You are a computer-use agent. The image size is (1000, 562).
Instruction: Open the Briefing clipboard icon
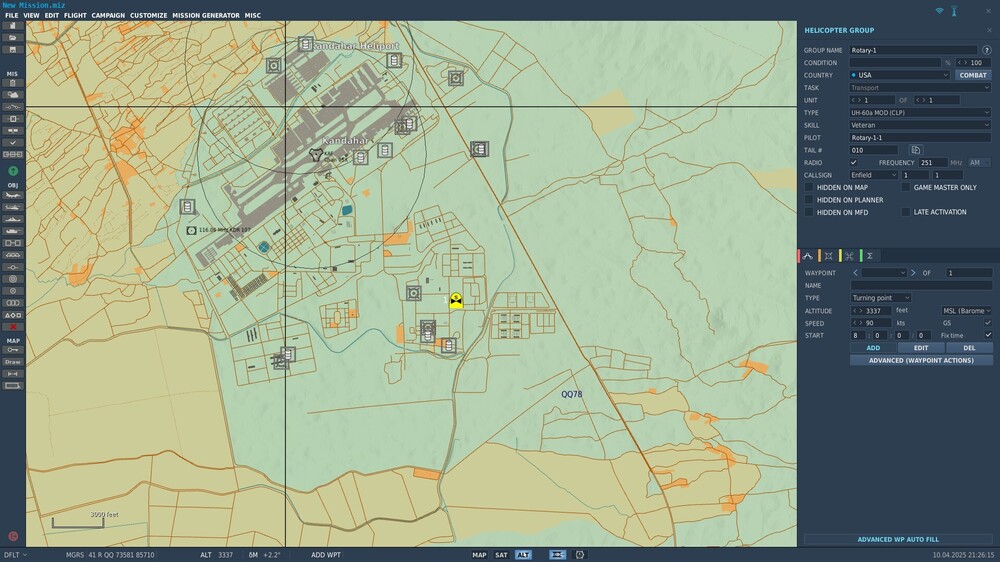pos(12,83)
